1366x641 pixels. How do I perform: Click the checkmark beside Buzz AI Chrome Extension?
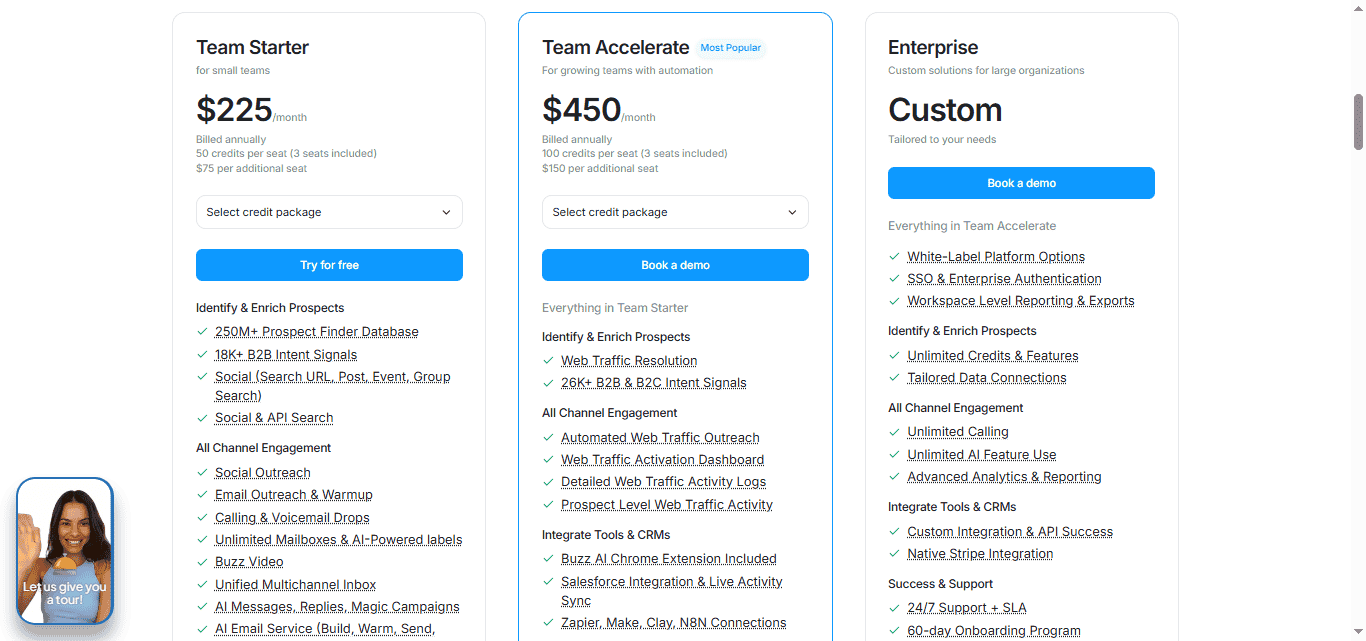point(548,558)
